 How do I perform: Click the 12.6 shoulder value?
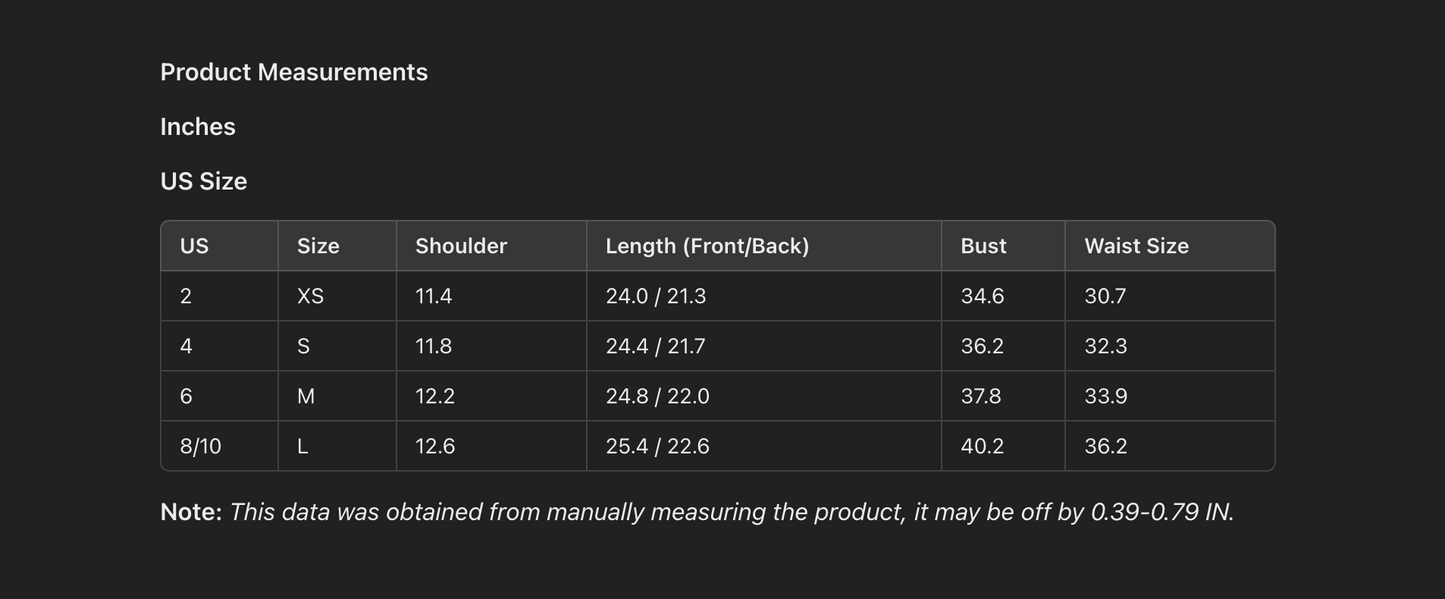pos(435,446)
